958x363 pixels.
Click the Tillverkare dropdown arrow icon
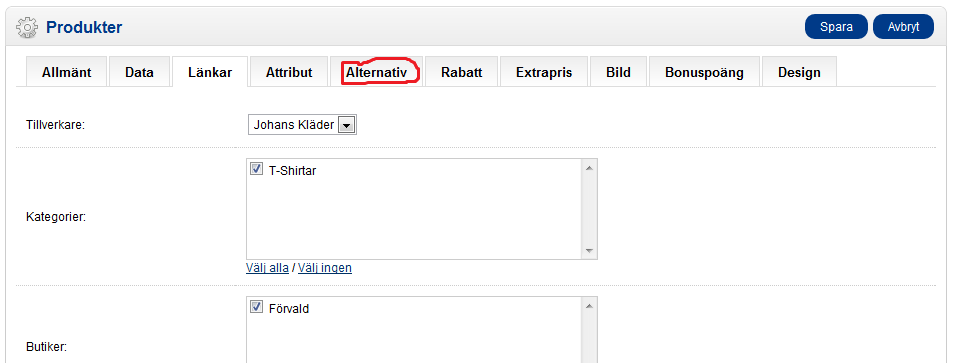[346, 125]
